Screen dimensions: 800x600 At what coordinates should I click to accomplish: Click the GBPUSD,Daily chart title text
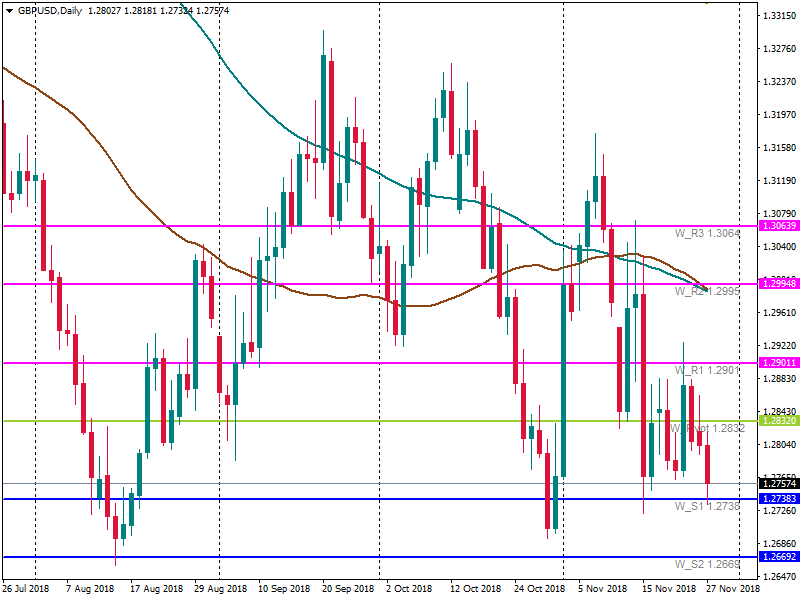49,10
